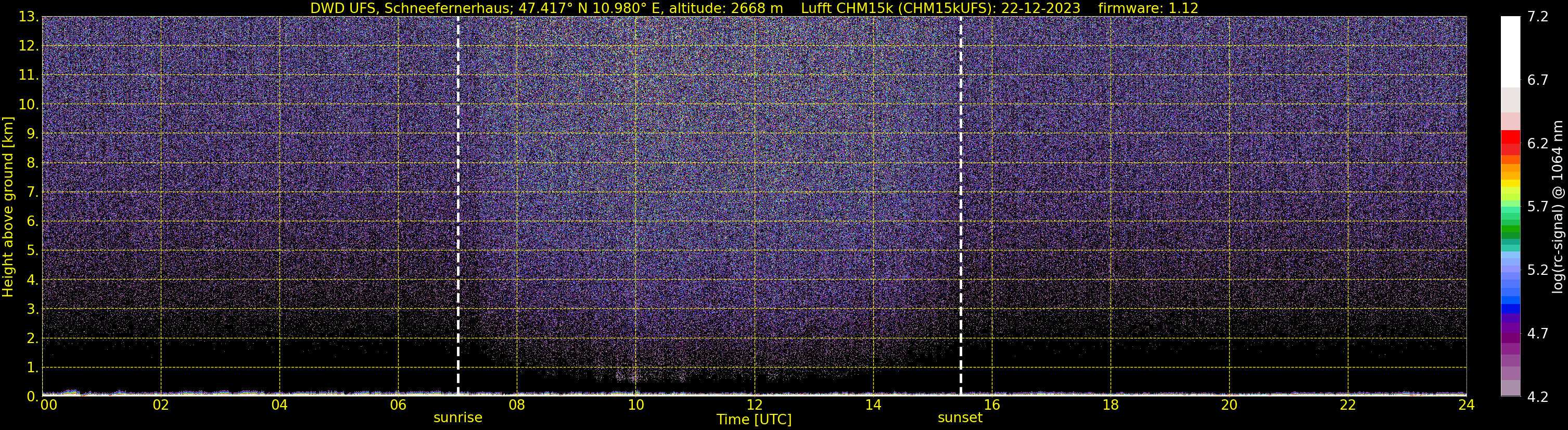This screenshot has width=1568, height=430.
Task: Click the y-axis tick label '12.'
Action: click(x=29, y=46)
